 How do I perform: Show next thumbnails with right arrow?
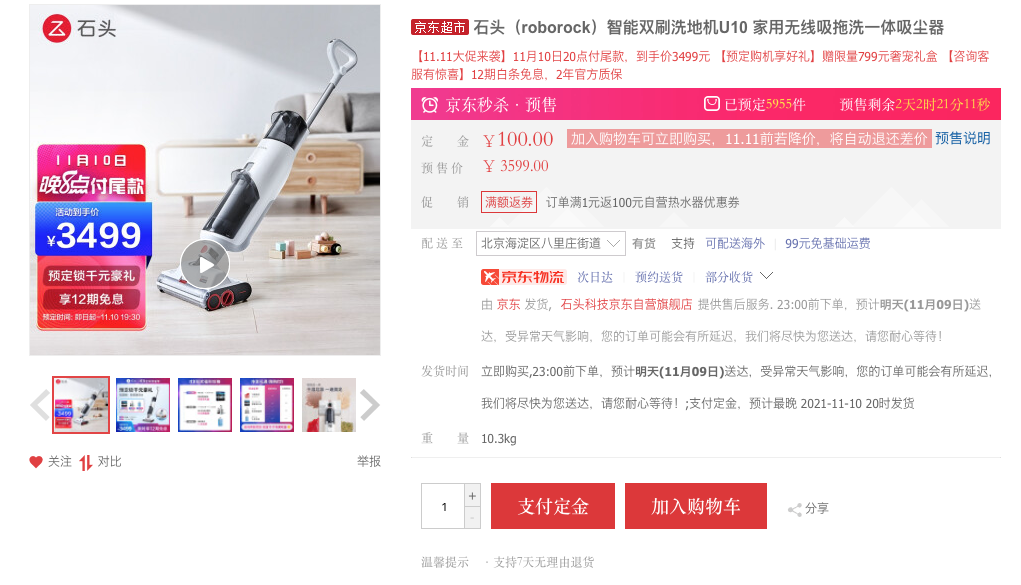pyautogui.click(x=369, y=405)
